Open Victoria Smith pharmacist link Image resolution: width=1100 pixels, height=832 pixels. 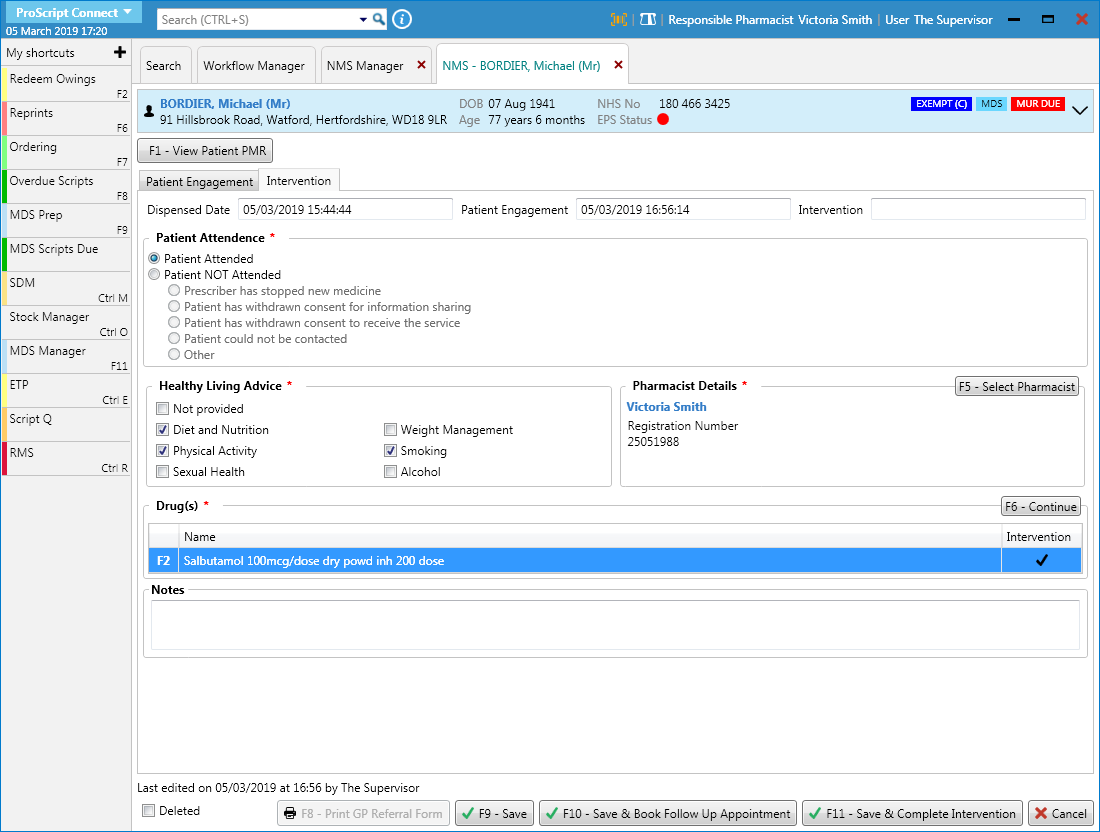666,406
